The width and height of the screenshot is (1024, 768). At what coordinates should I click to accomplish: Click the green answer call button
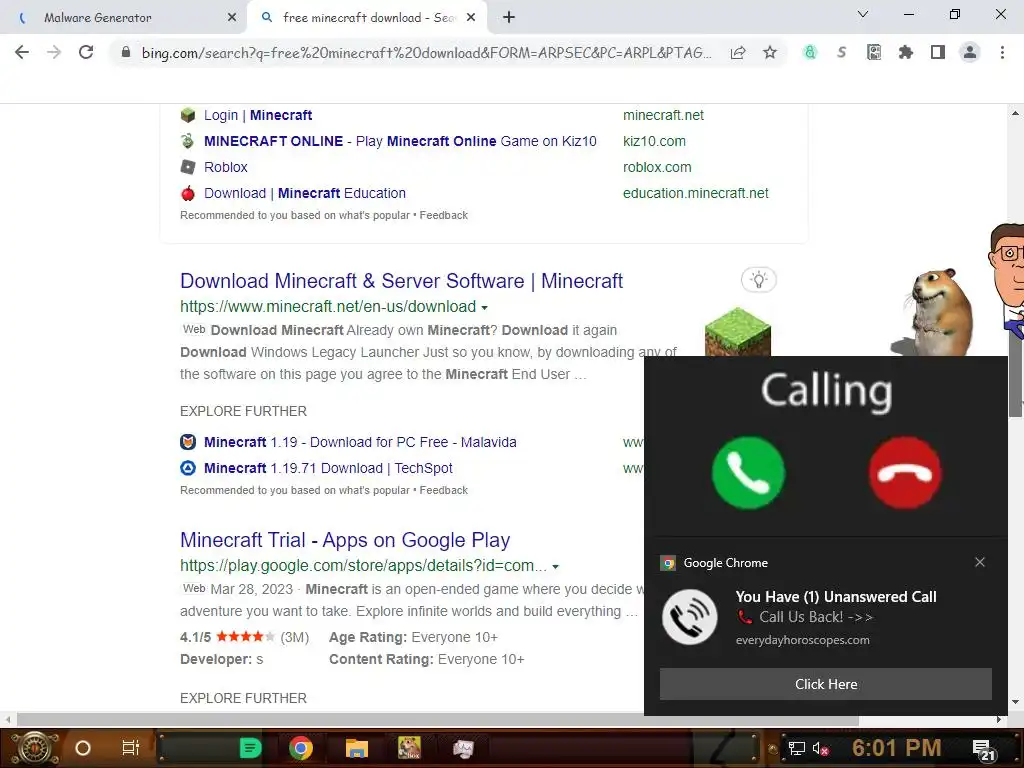(x=748, y=472)
